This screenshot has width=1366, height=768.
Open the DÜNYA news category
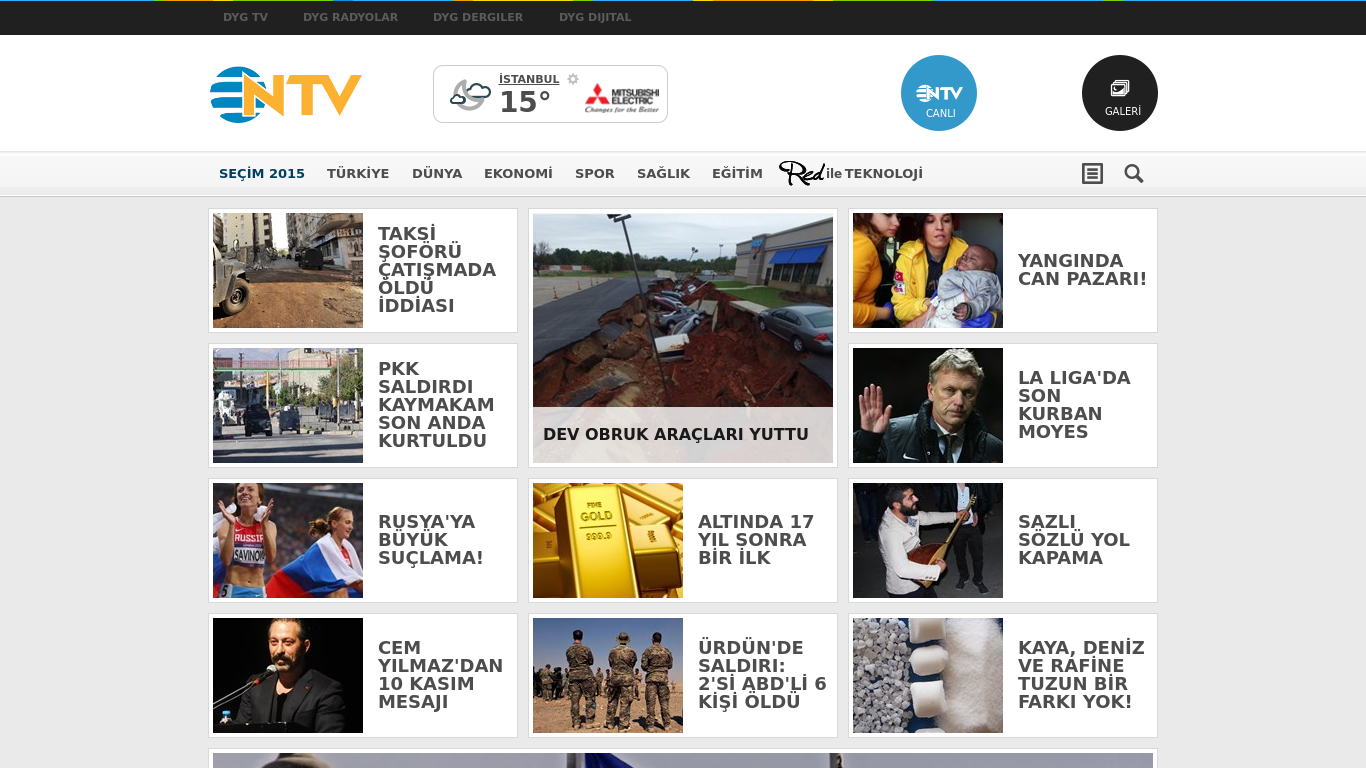pyautogui.click(x=437, y=173)
